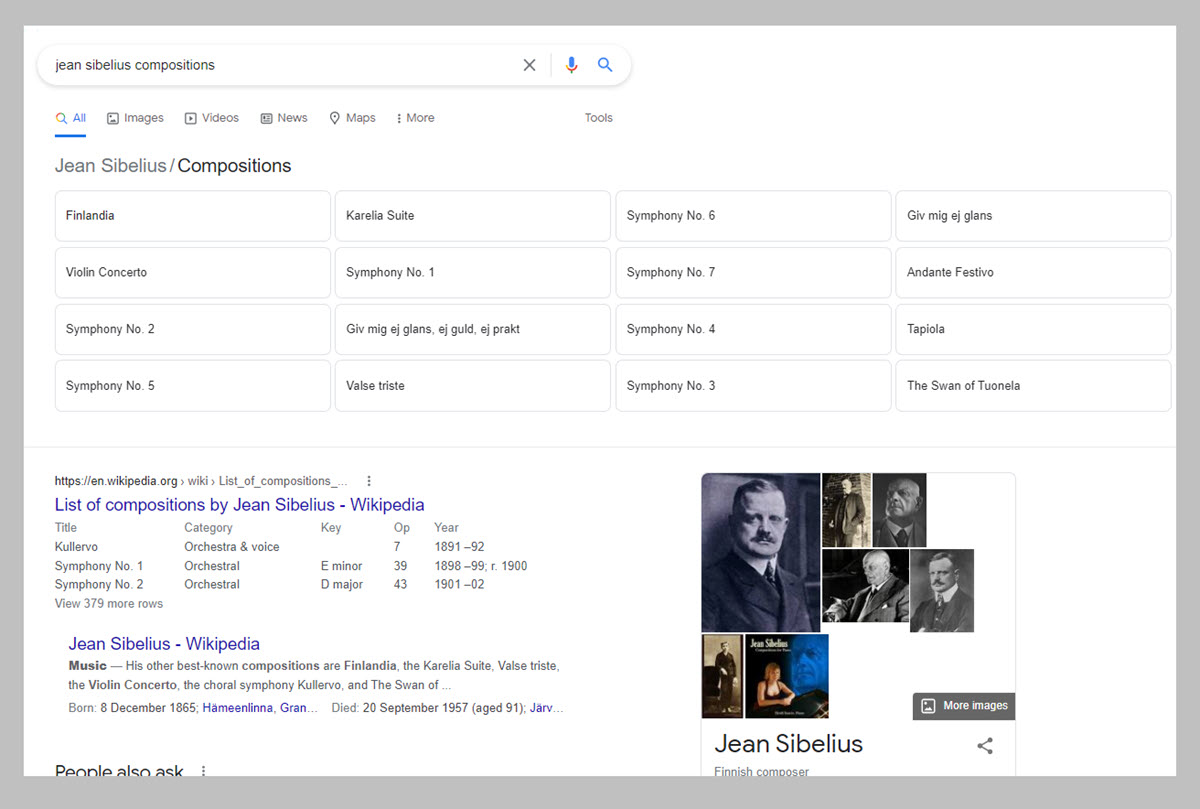Select the Finlandia composition card
The height and width of the screenshot is (809, 1200).
[x=192, y=216]
